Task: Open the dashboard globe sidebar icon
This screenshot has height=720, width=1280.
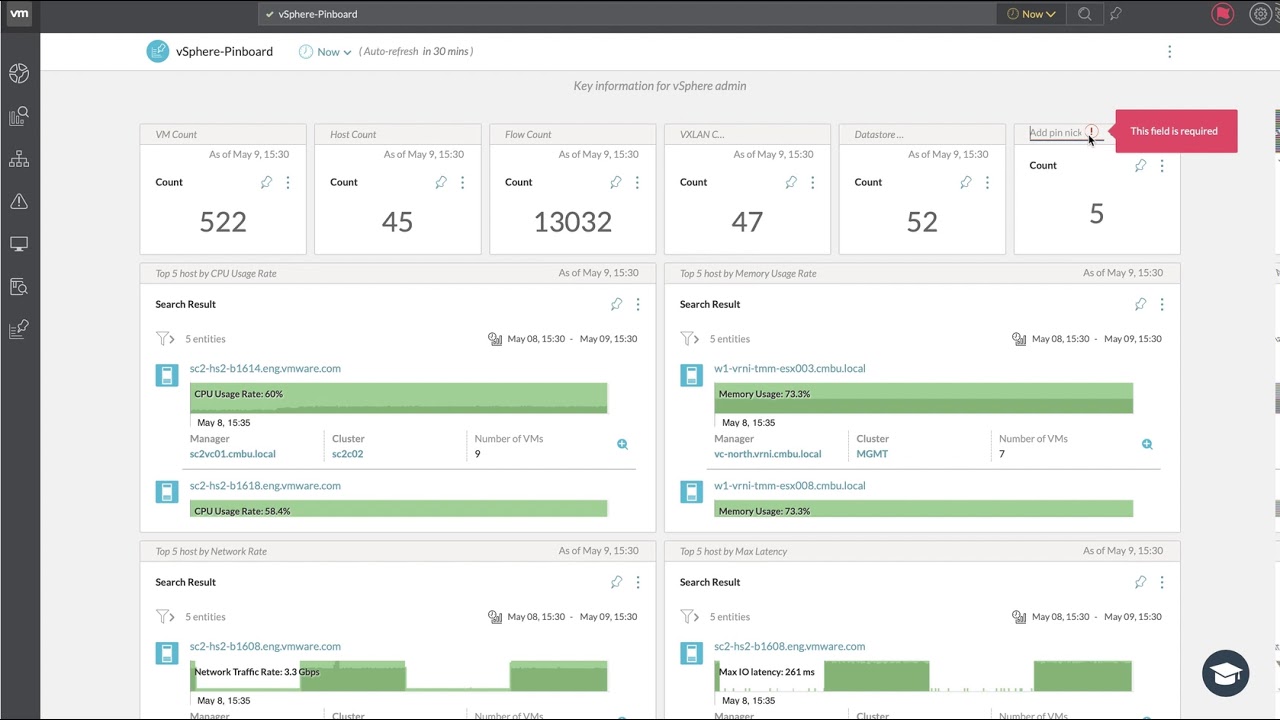Action: pyautogui.click(x=19, y=74)
